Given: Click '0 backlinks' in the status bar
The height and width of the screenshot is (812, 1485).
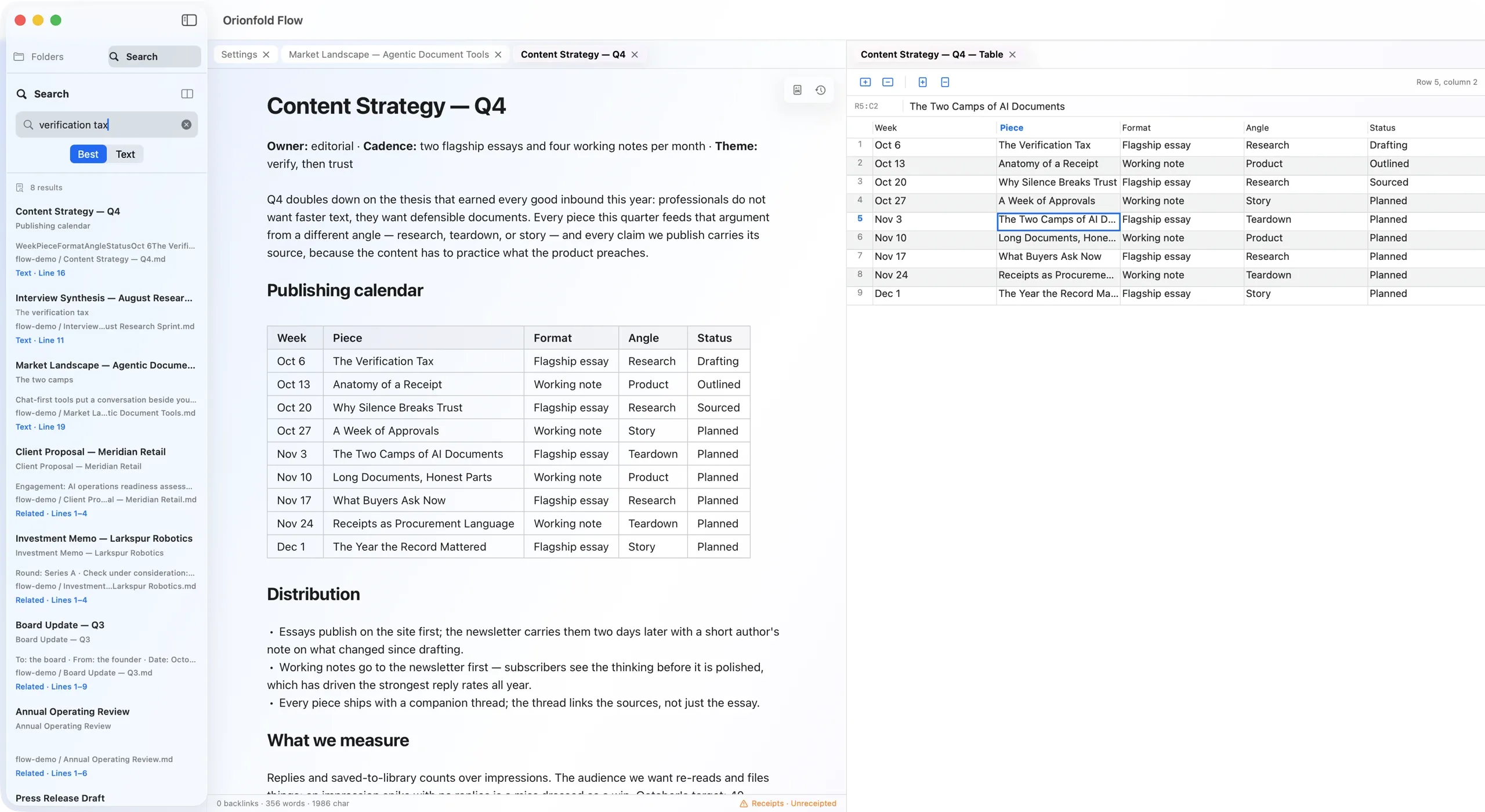Looking at the screenshot, I should 237,803.
